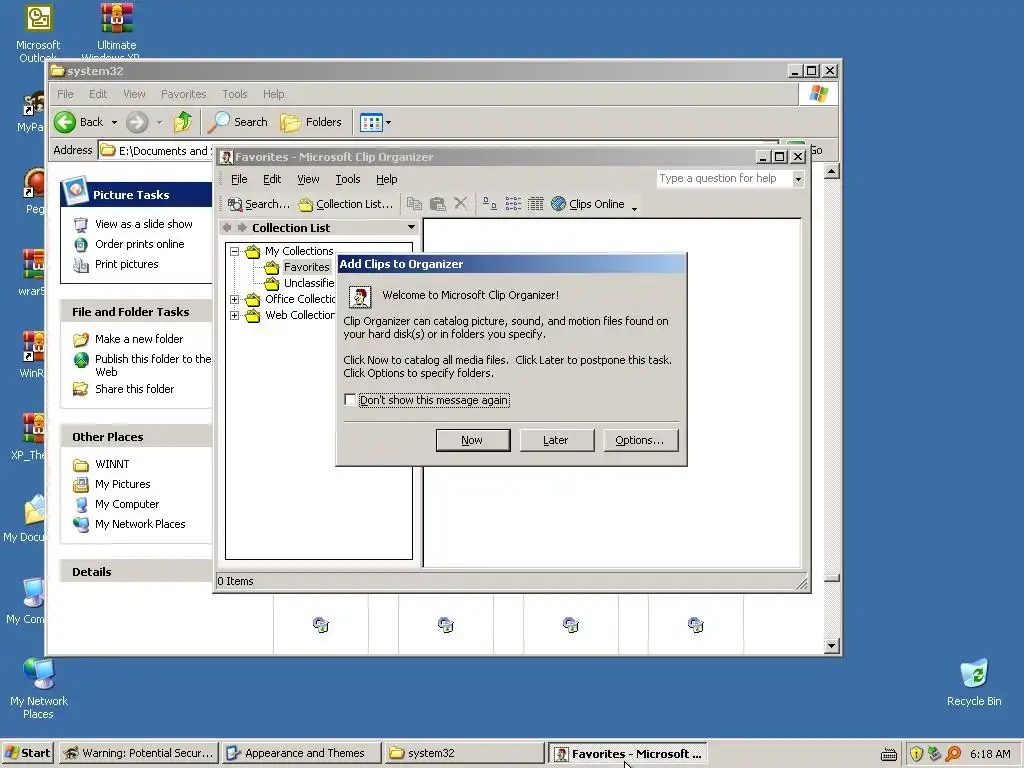Screen dimensions: 1024x768
Task: Open the Collection List pane dropdown arrow
Action: pyautogui.click(x=411, y=227)
